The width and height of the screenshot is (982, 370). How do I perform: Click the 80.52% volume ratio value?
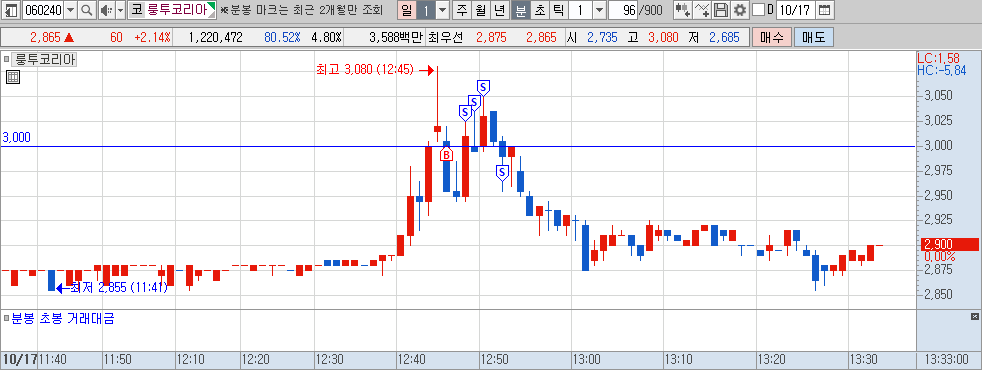(282, 38)
